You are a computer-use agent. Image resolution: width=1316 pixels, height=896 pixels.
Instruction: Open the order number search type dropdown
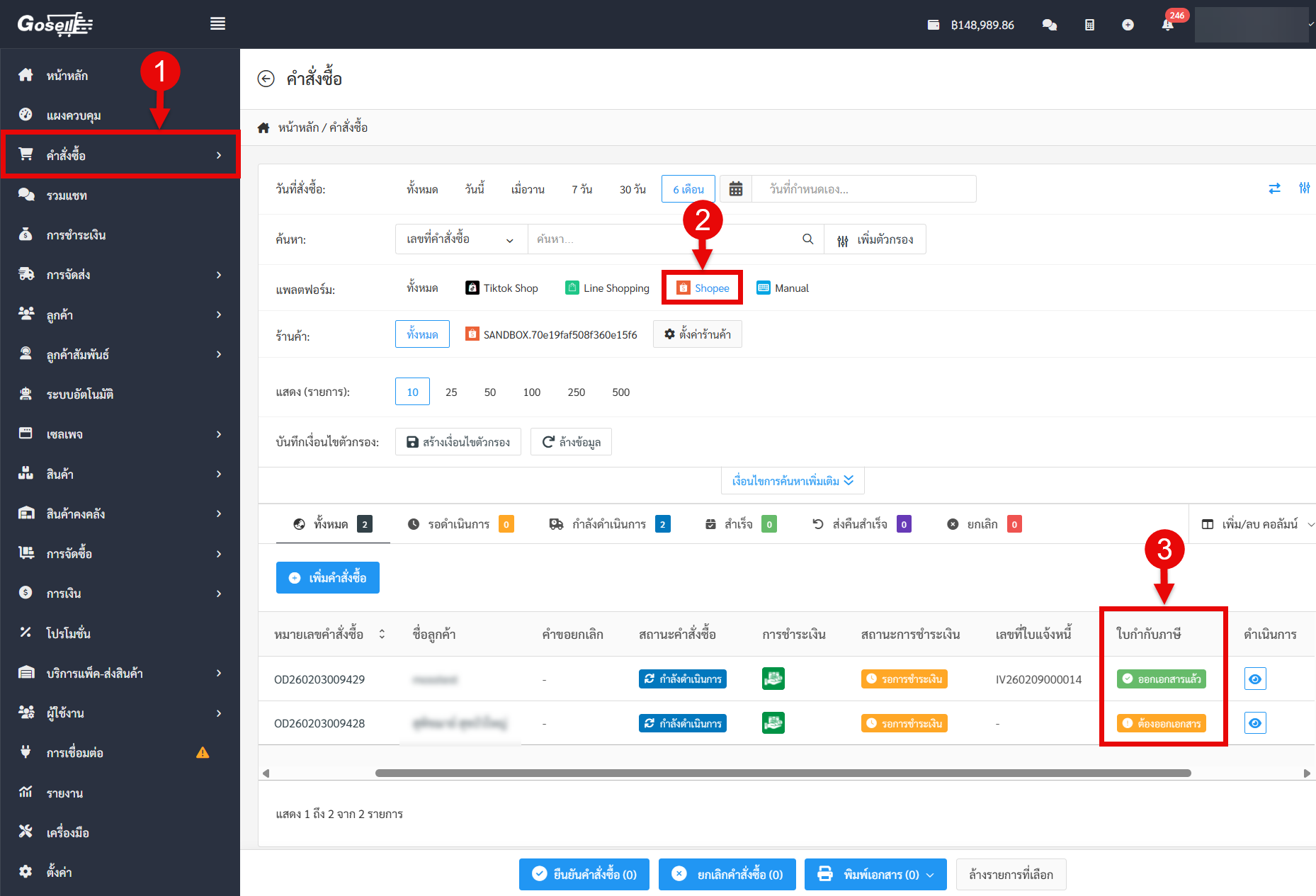pos(460,239)
